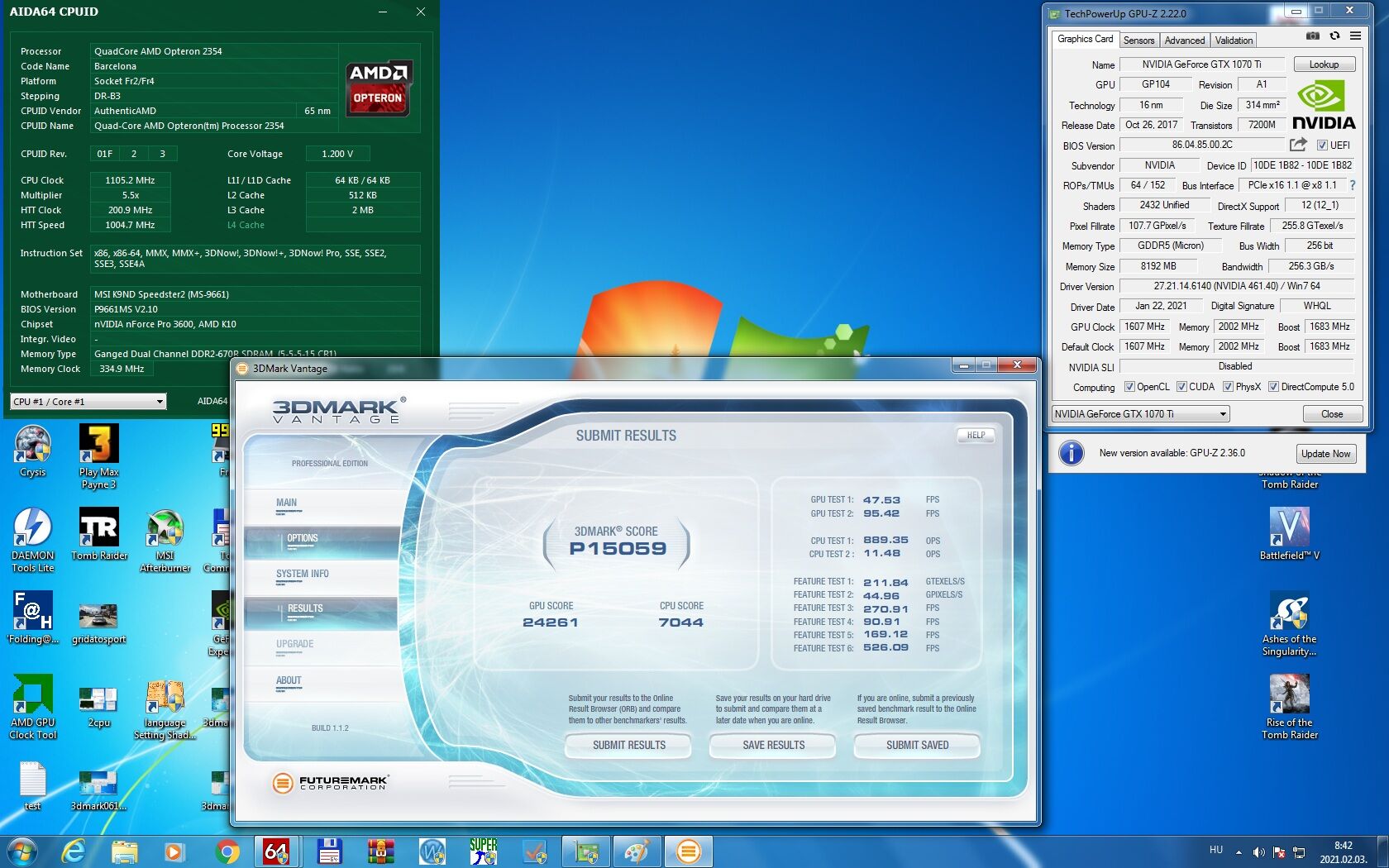Click the Windows Start orb
Screen dimensions: 1389x868
pos(21,851)
